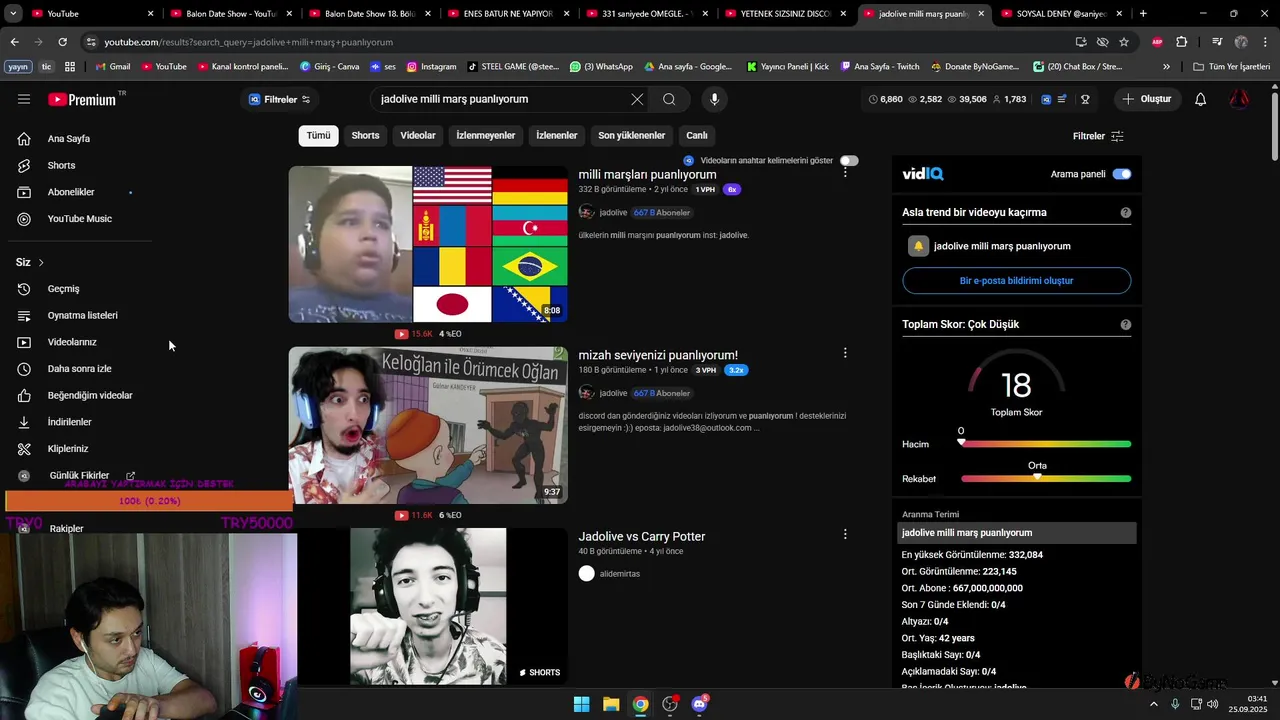Toggle the Arama paneli switch

click(x=1122, y=174)
